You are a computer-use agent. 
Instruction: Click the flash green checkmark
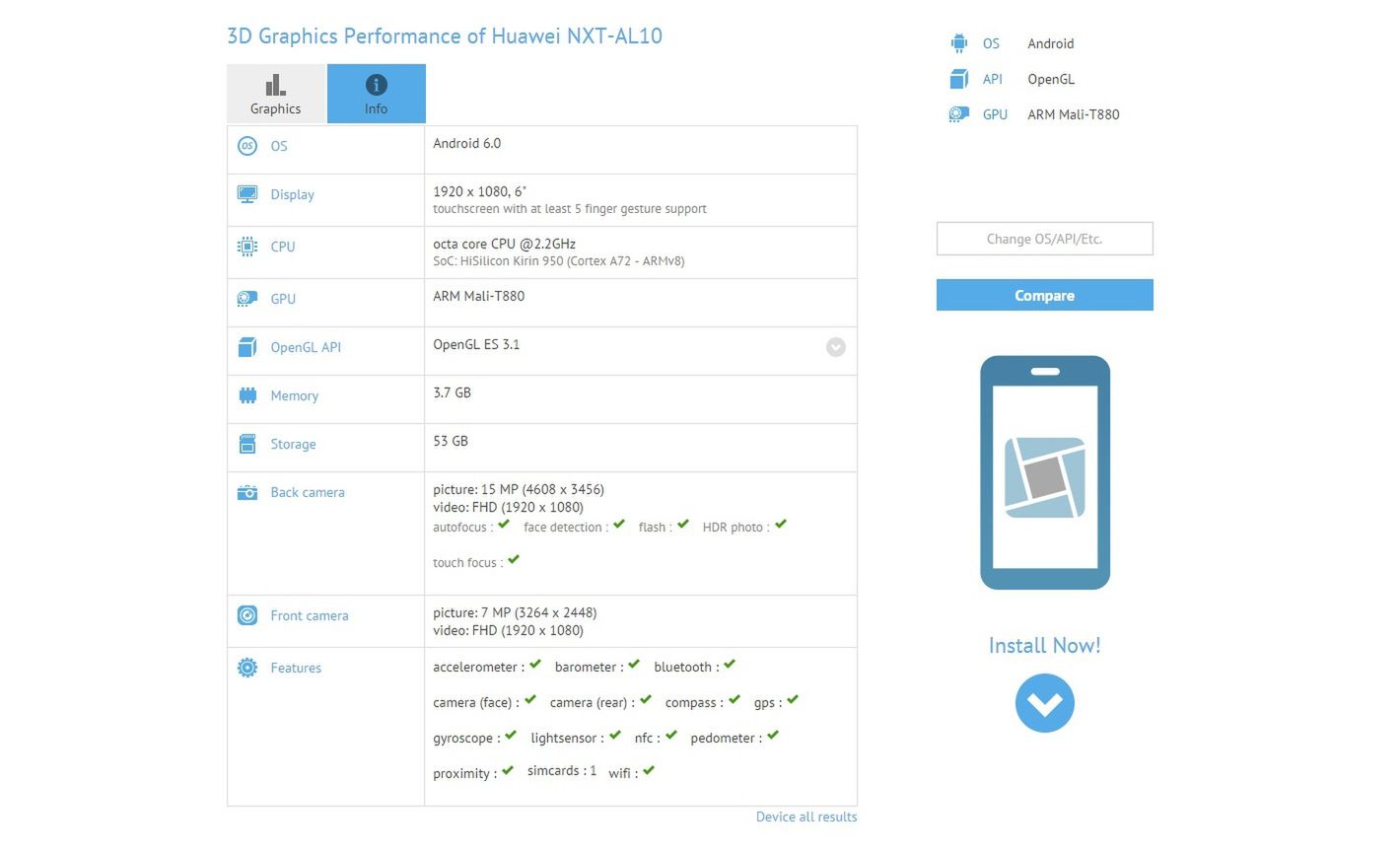coord(683,525)
